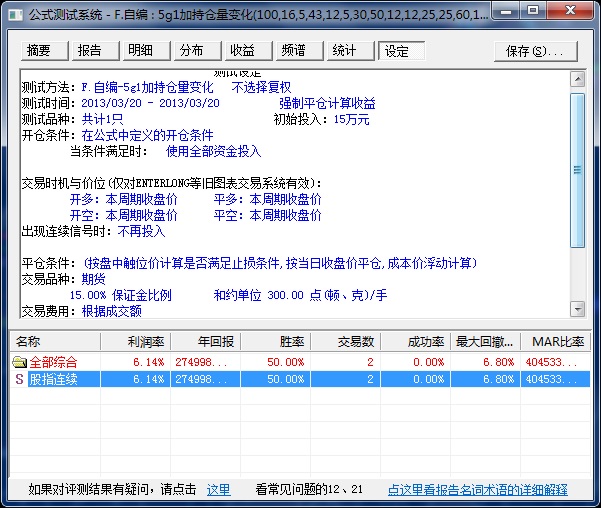Click the scrollbar up arrow

(577, 79)
